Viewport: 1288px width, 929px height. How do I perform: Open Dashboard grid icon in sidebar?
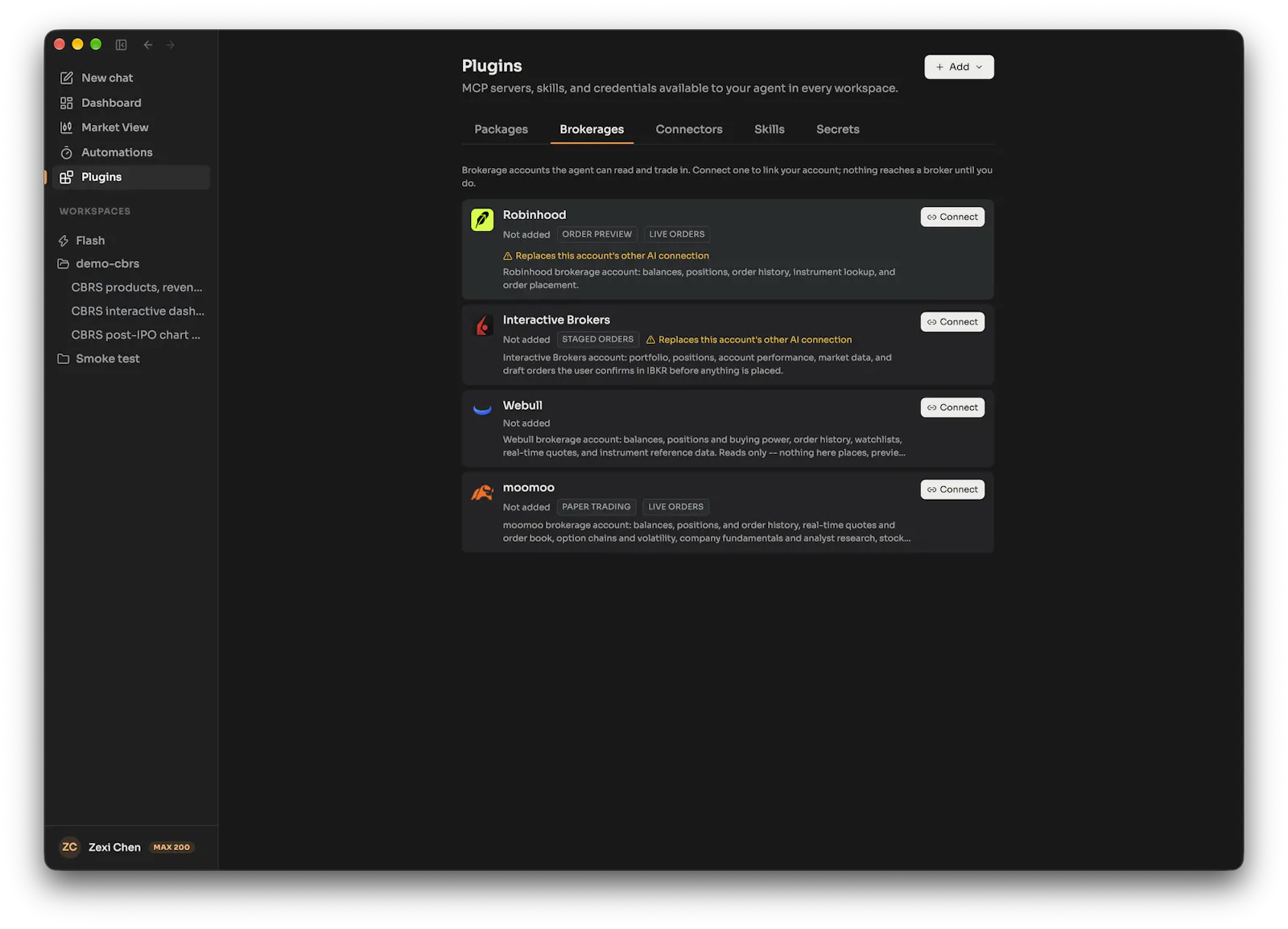click(67, 103)
